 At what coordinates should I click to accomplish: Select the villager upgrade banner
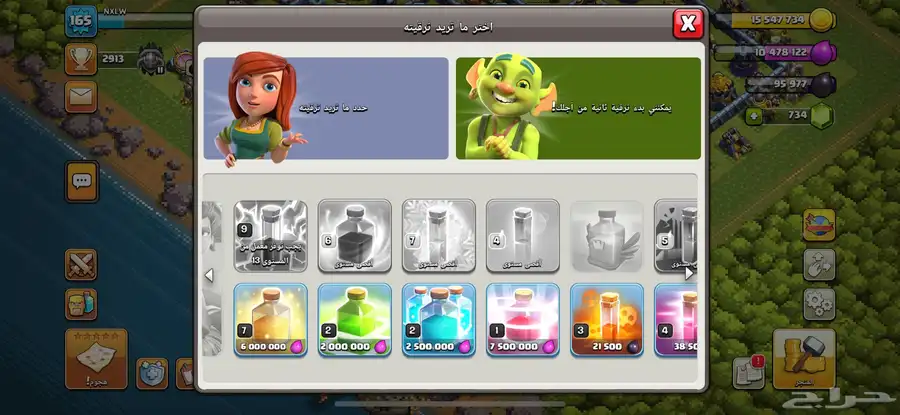click(326, 108)
